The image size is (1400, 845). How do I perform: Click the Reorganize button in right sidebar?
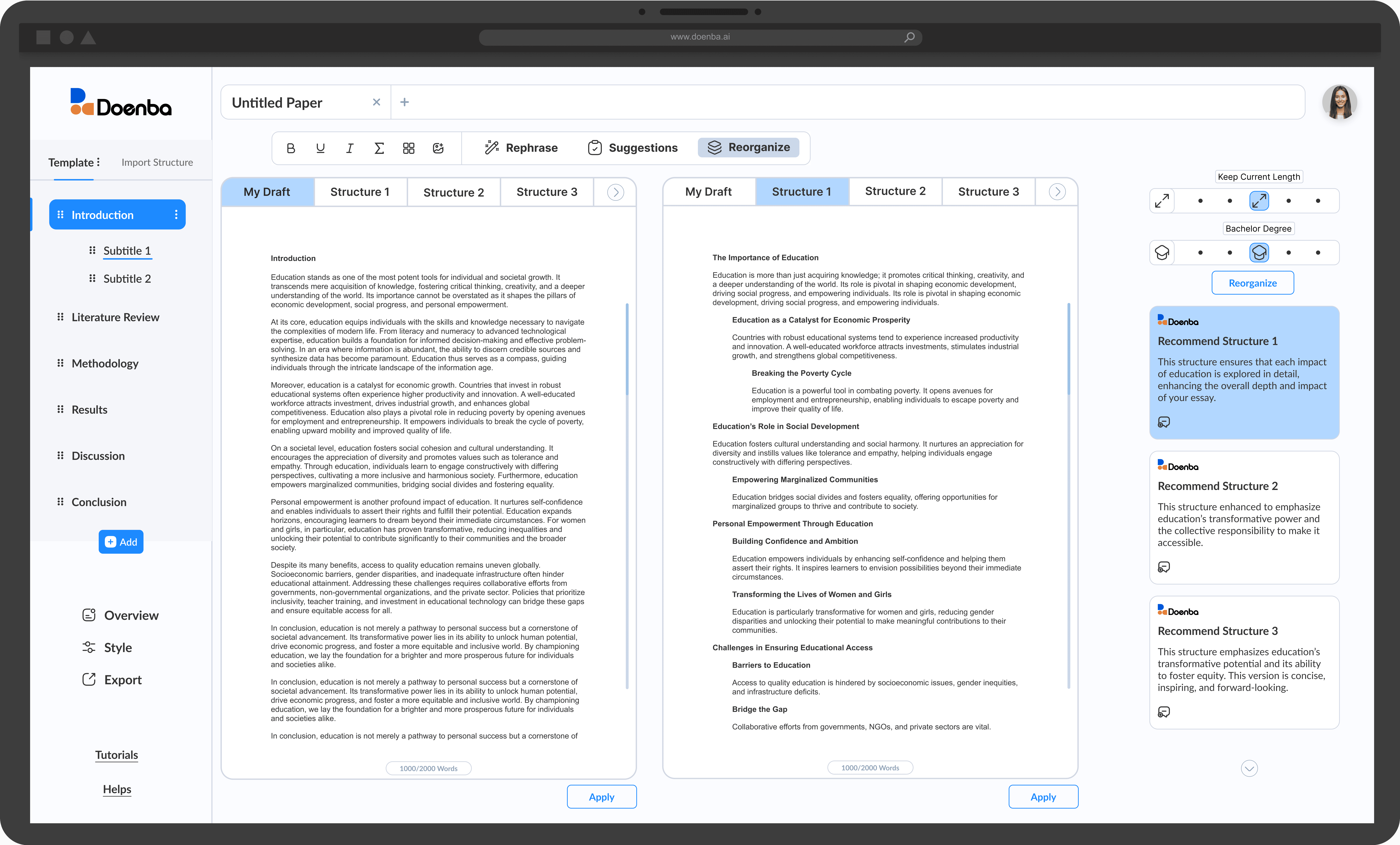click(x=1253, y=283)
